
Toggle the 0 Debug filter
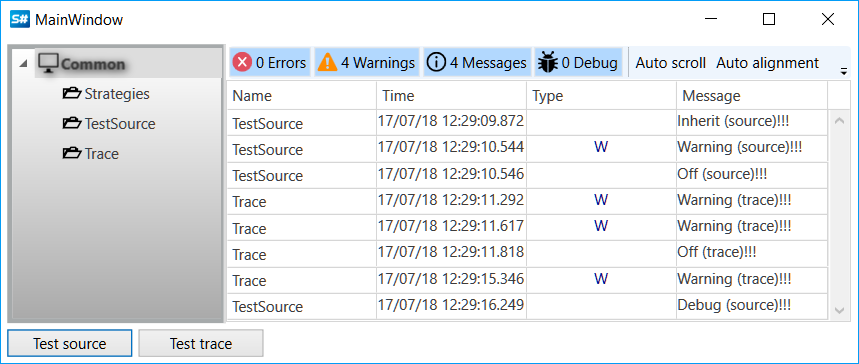578,62
